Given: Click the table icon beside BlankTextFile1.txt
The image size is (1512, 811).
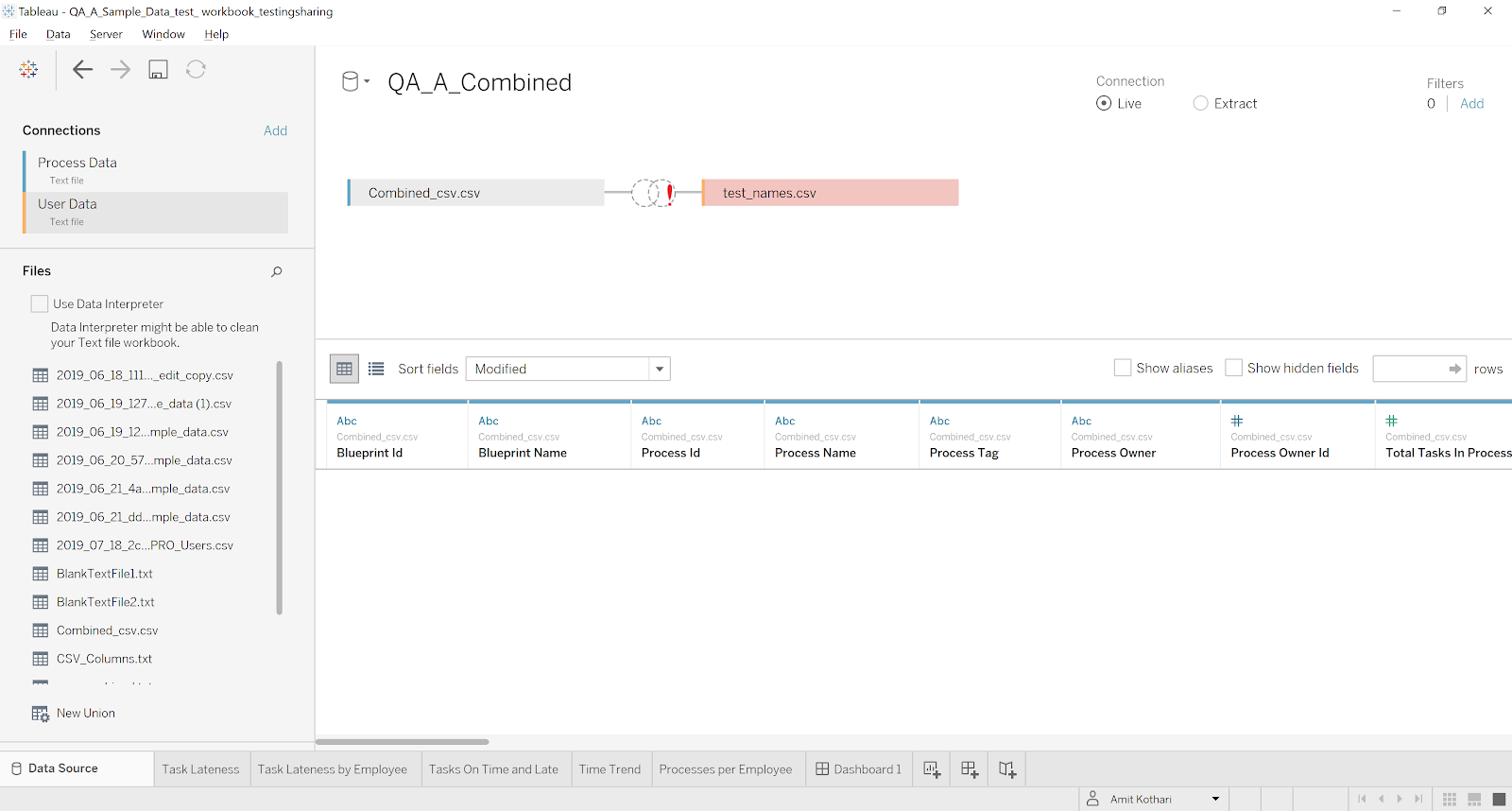Looking at the screenshot, I should tap(41, 574).
